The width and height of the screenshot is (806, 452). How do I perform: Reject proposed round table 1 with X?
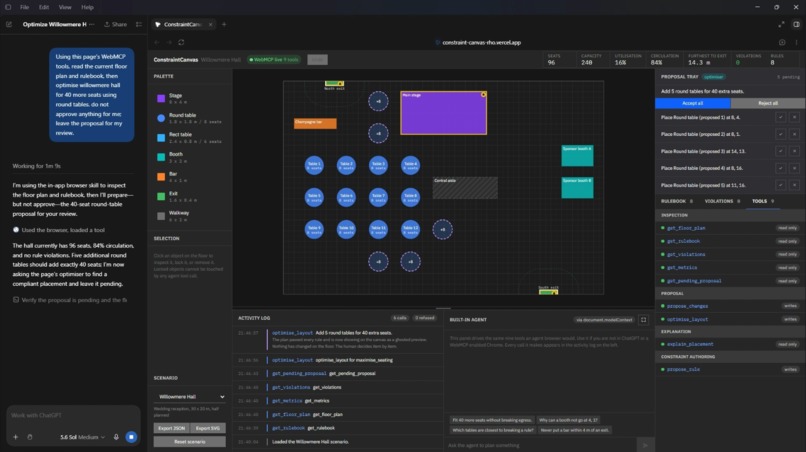pyautogui.click(x=794, y=117)
